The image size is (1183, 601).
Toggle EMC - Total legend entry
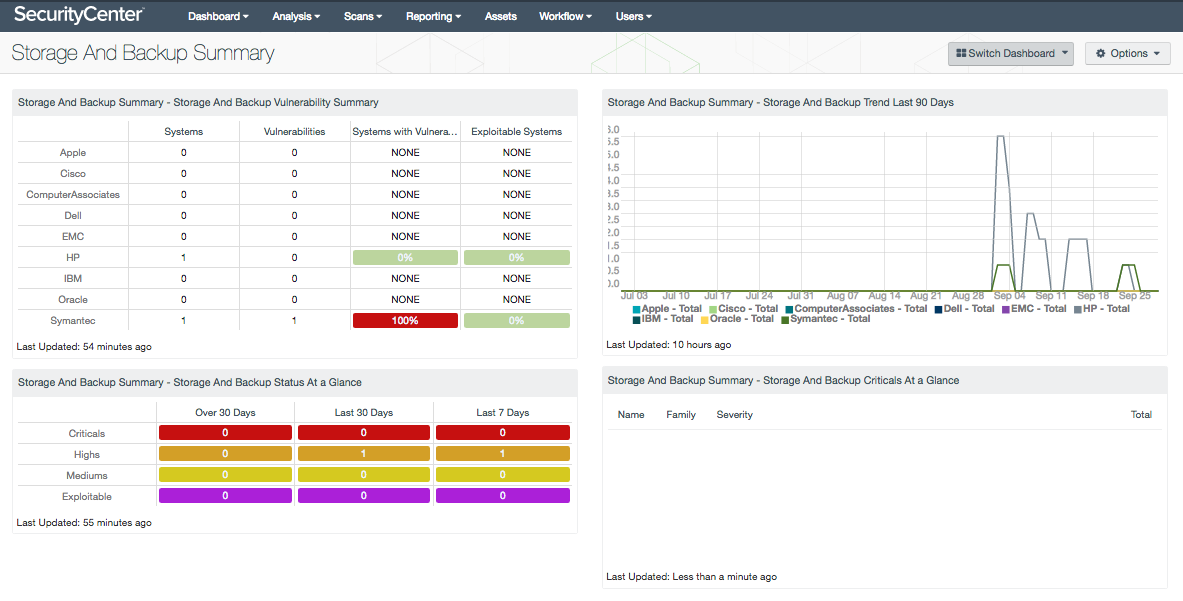pyautogui.click(x=1034, y=308)
